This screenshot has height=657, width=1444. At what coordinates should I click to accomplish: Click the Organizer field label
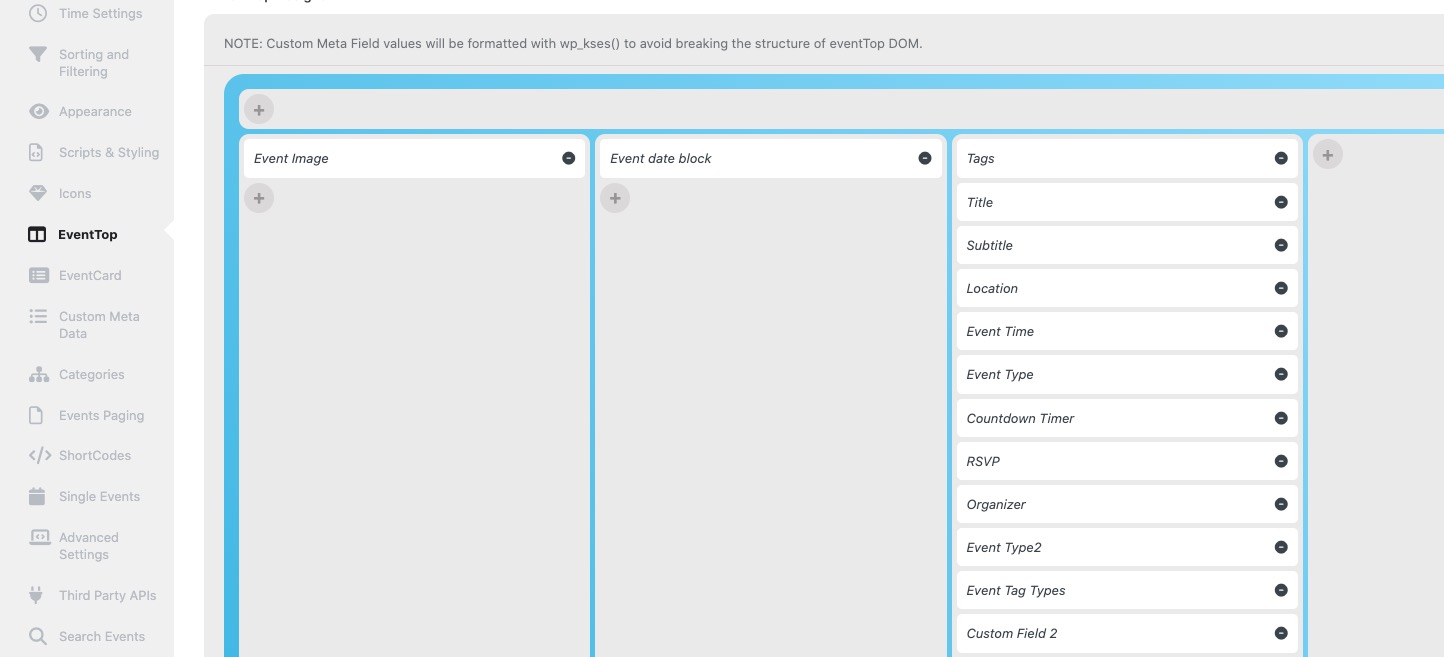996,504
